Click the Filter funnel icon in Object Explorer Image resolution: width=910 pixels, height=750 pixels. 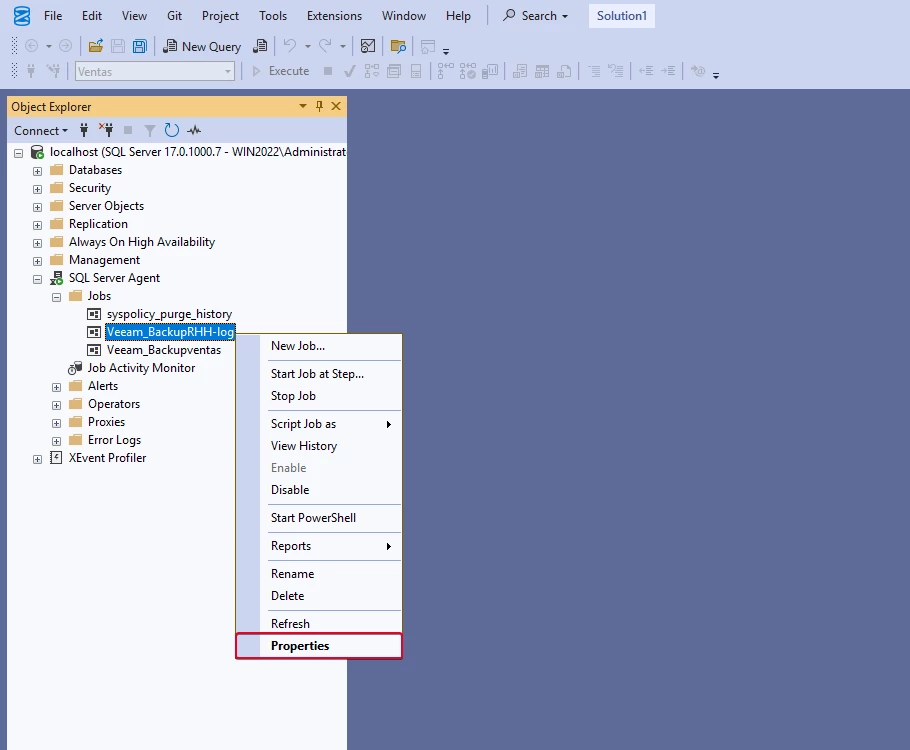[150, 131]
